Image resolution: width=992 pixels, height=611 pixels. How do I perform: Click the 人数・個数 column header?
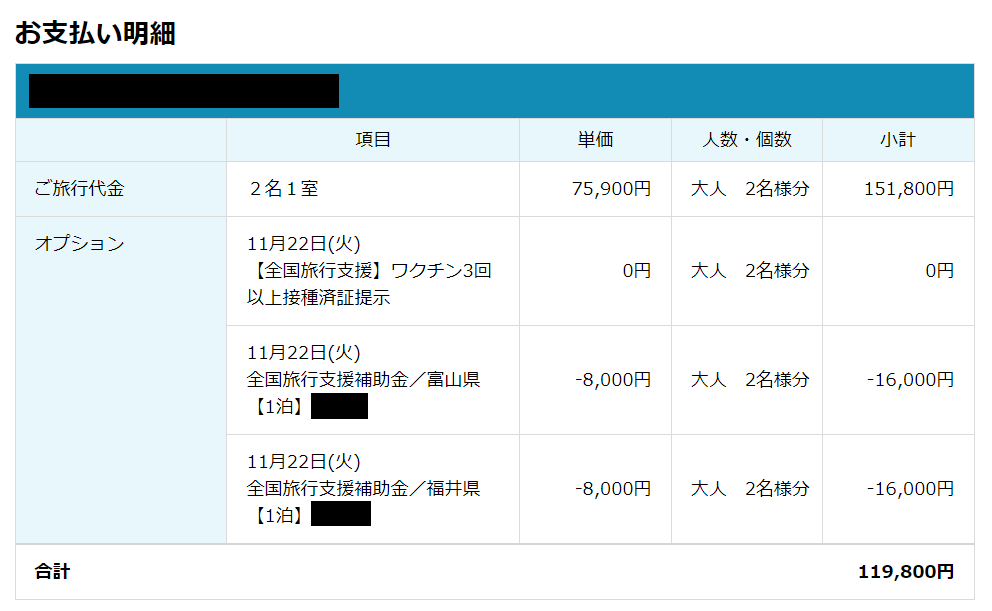click(746, 140)
